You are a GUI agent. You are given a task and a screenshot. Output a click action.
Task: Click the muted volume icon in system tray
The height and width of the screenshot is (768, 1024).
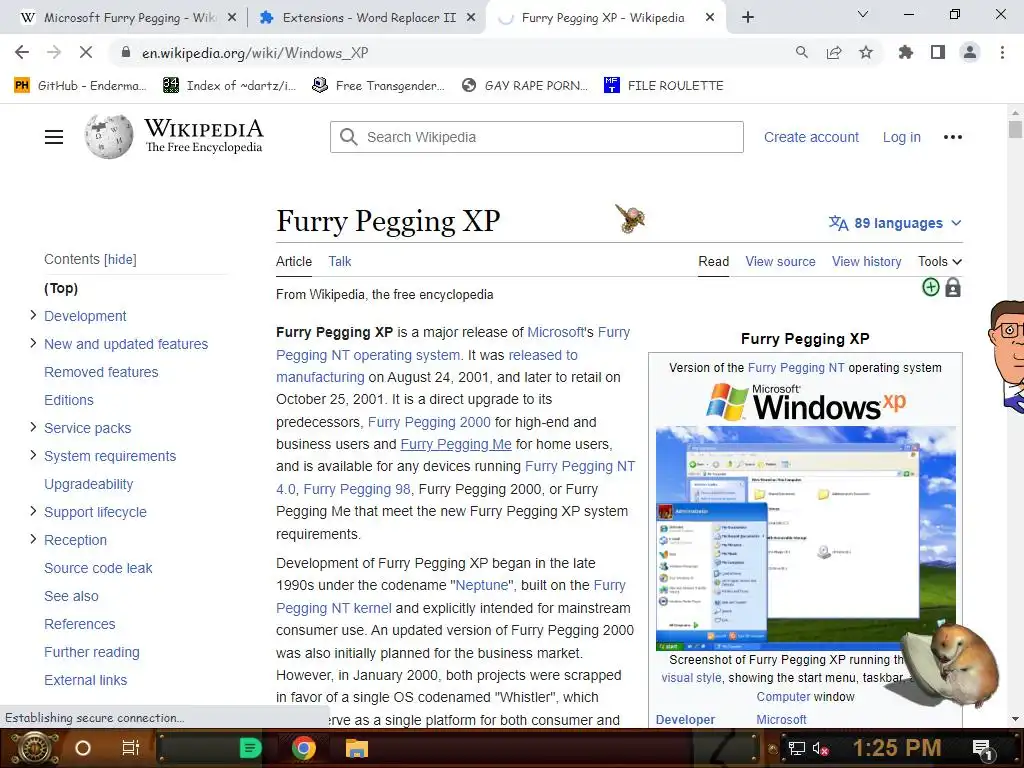(x=820, y=748)
